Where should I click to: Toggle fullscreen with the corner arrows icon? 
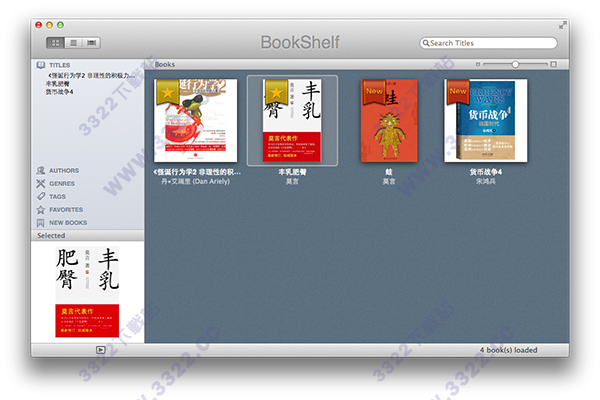[x=562, y=25]
